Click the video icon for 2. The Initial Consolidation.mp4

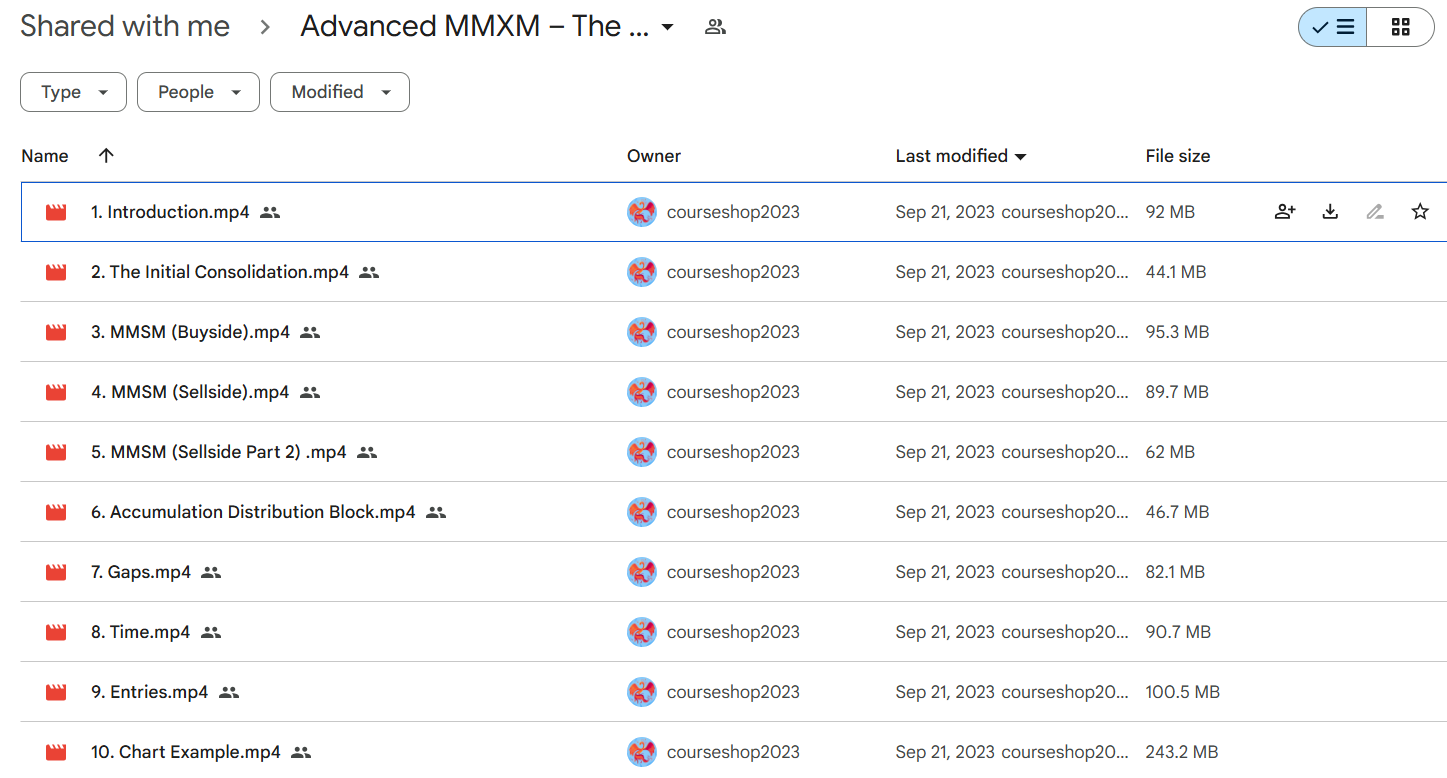coord(56,272)
